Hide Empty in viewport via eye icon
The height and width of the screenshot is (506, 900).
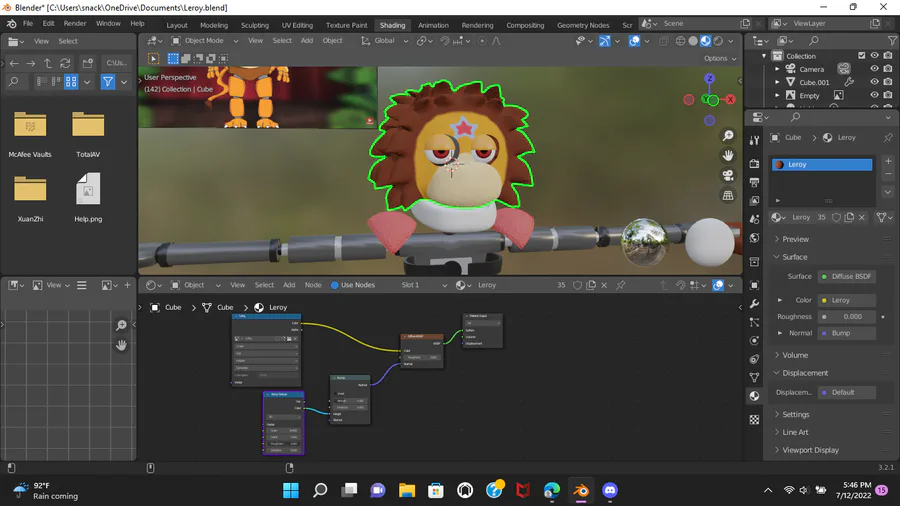[x=874, y=95]
